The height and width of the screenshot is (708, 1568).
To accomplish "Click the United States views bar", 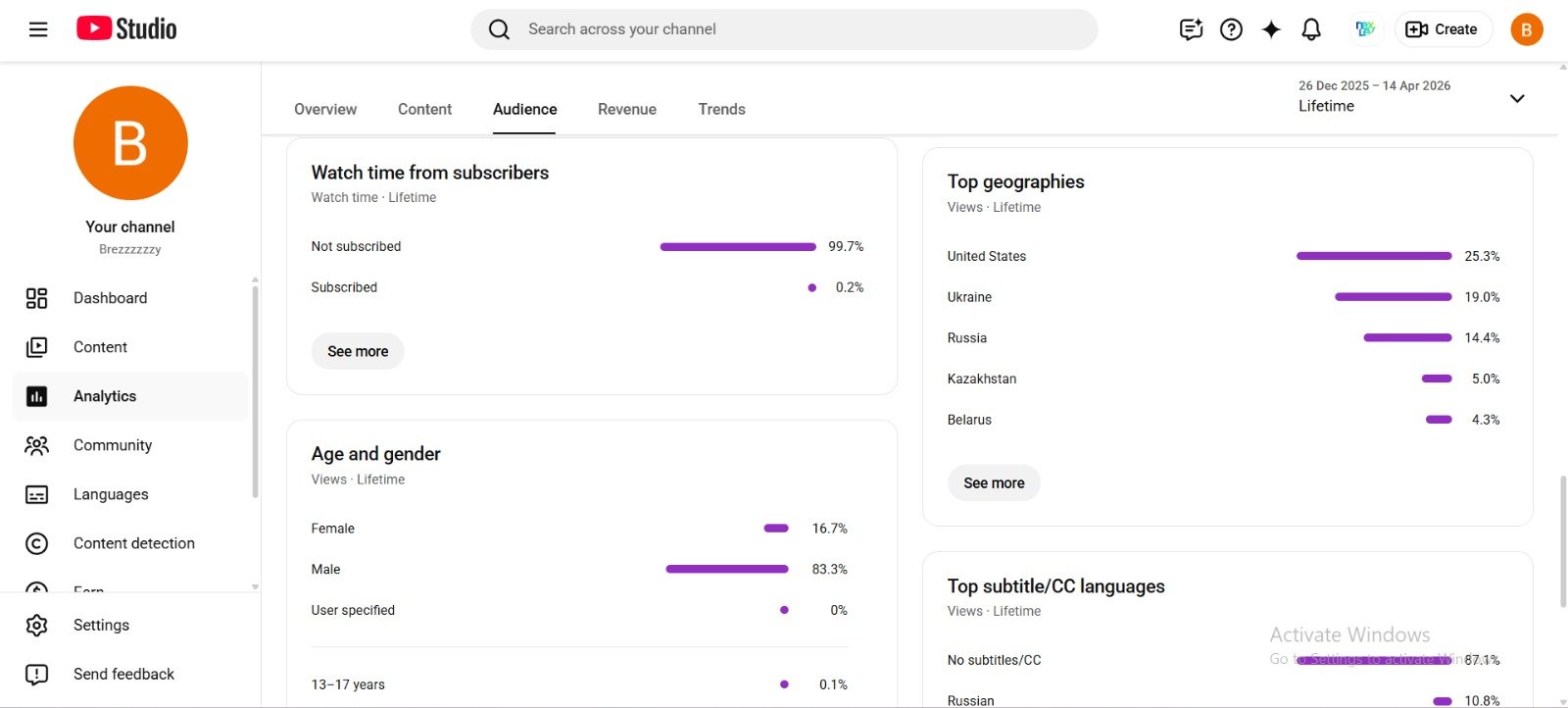I will [x=1373, y=256].
